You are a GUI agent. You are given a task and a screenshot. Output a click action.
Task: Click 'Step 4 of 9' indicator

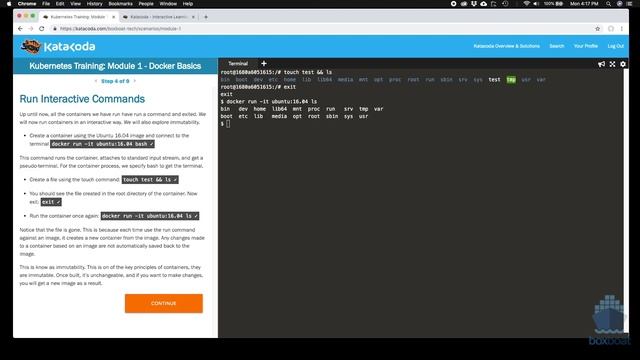coord(115,81)
